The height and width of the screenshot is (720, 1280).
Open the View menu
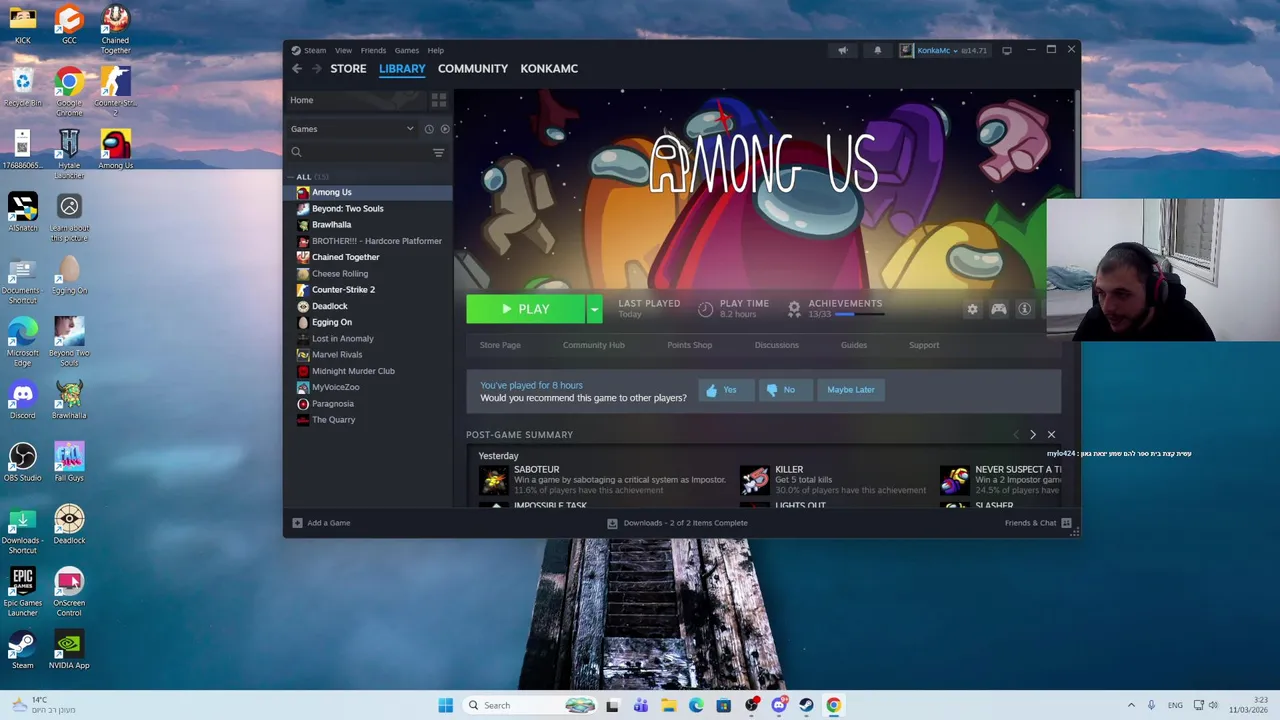pyautogui.click(x=343, y=50)
